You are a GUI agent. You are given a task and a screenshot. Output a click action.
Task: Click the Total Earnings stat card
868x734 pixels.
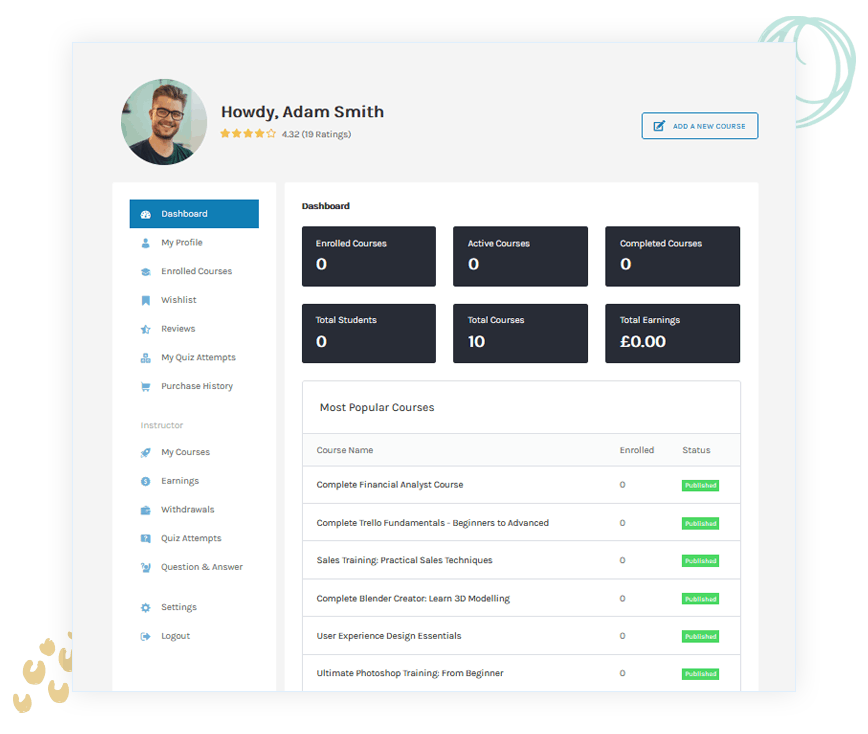click(672, 333)
